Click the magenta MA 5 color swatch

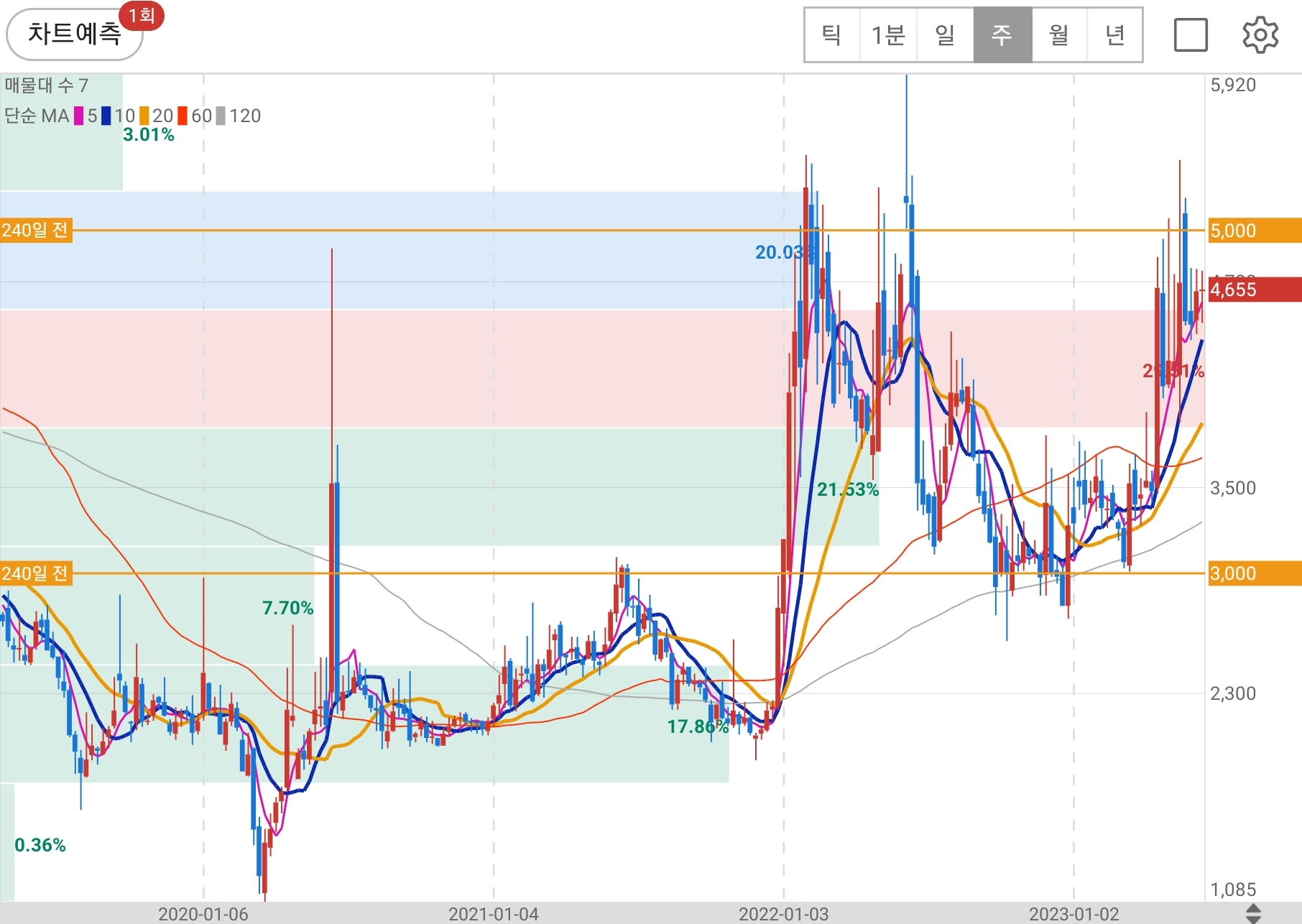(x=78, y=116)
